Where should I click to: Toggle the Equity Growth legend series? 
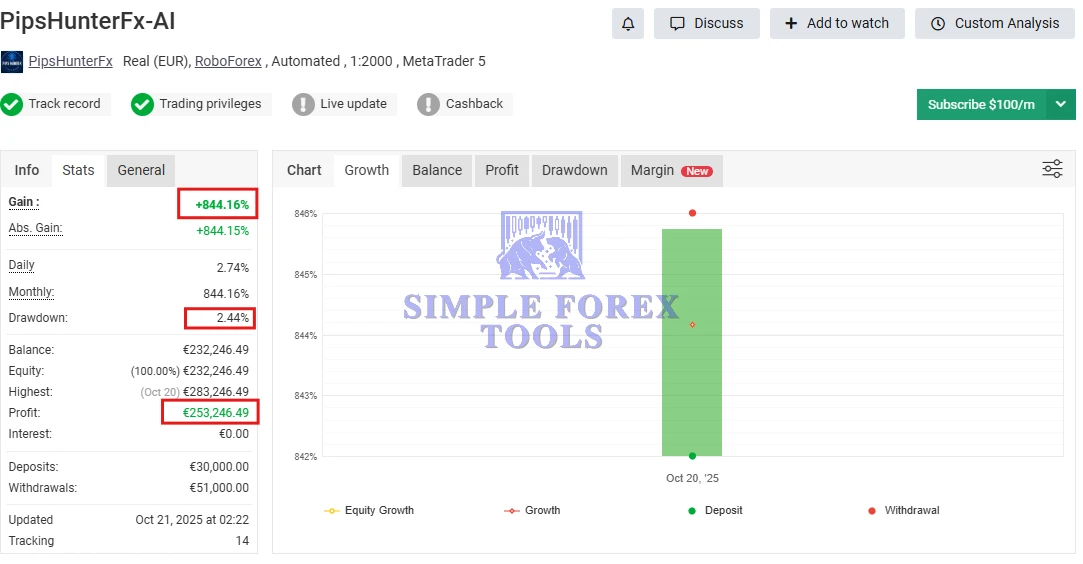pos(370,510)
